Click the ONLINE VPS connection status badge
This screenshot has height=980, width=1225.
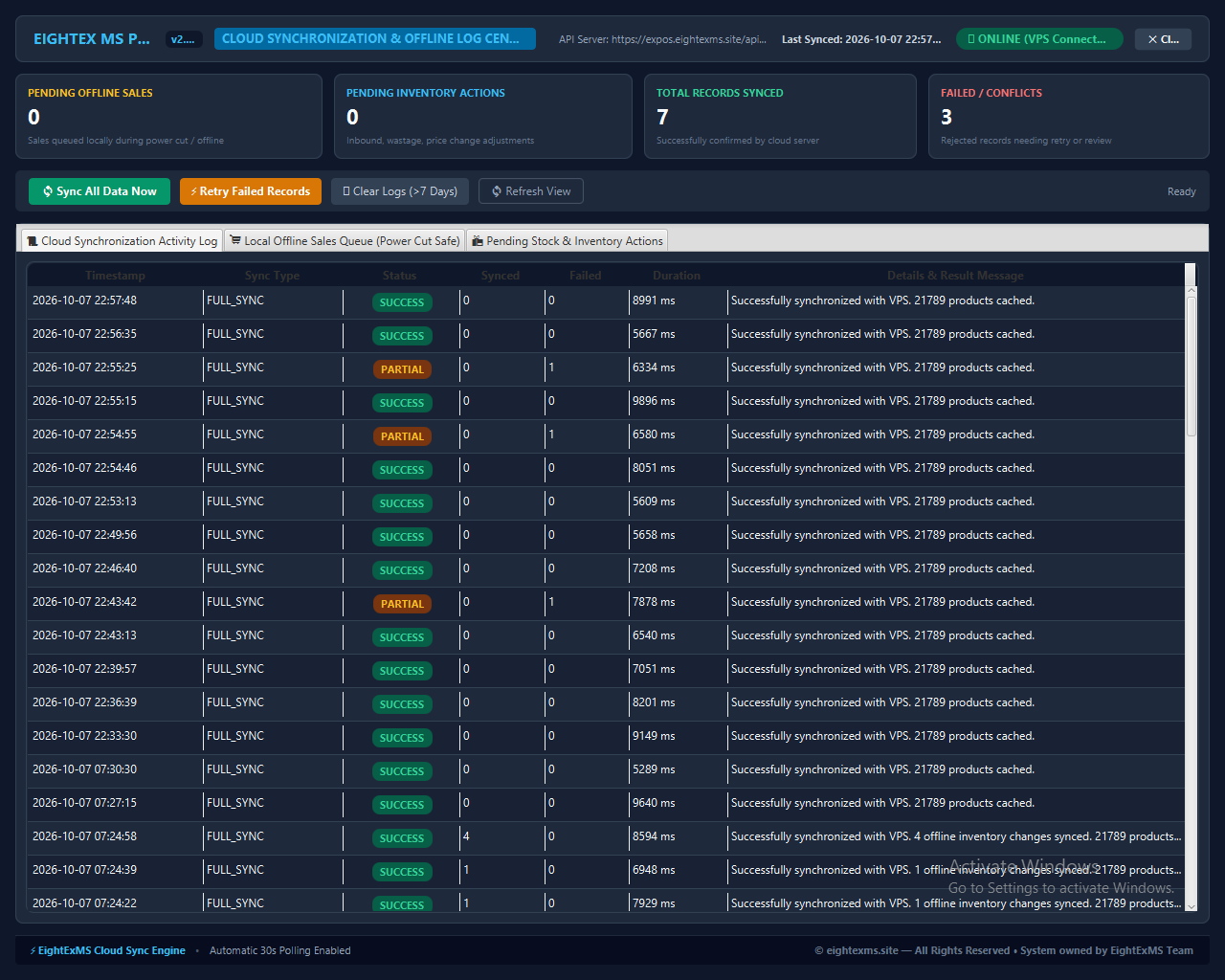1039,39
